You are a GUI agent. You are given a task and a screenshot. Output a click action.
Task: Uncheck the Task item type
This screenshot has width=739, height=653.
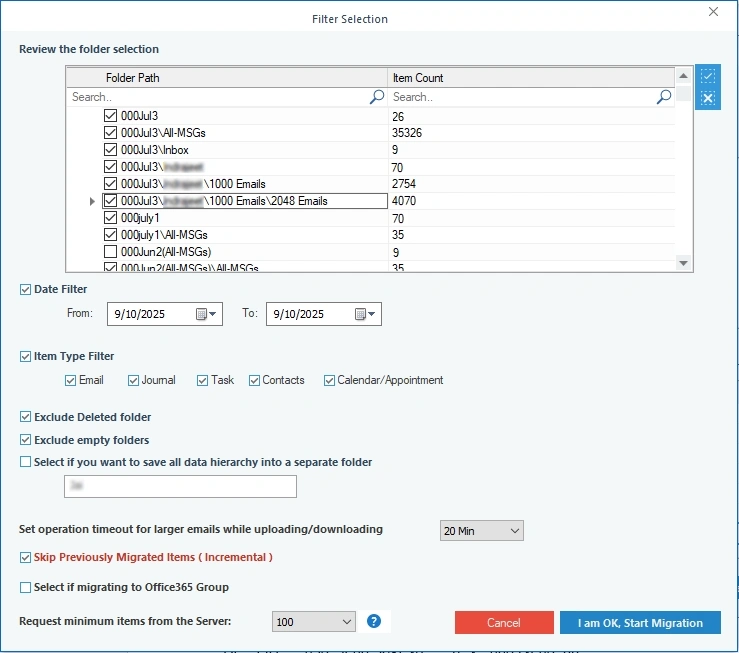click(x=202, y=380)
